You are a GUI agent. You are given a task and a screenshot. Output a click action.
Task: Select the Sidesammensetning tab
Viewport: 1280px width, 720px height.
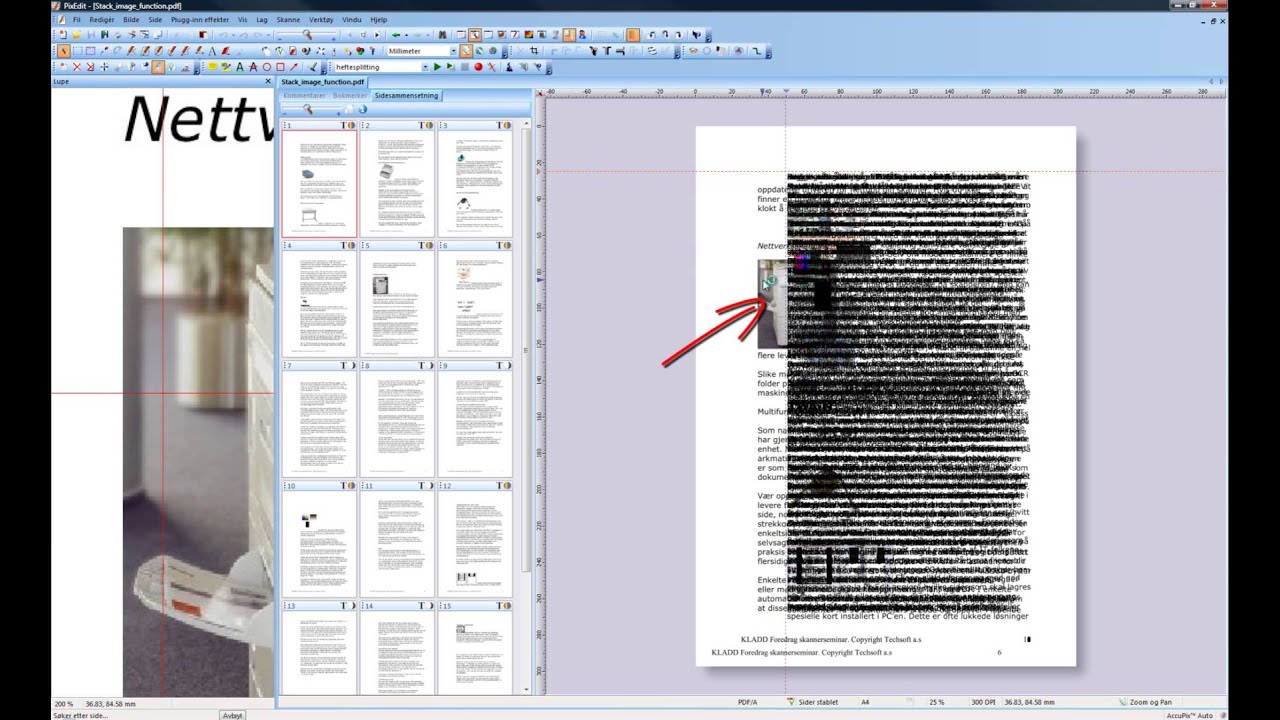[x=406, y=96]
